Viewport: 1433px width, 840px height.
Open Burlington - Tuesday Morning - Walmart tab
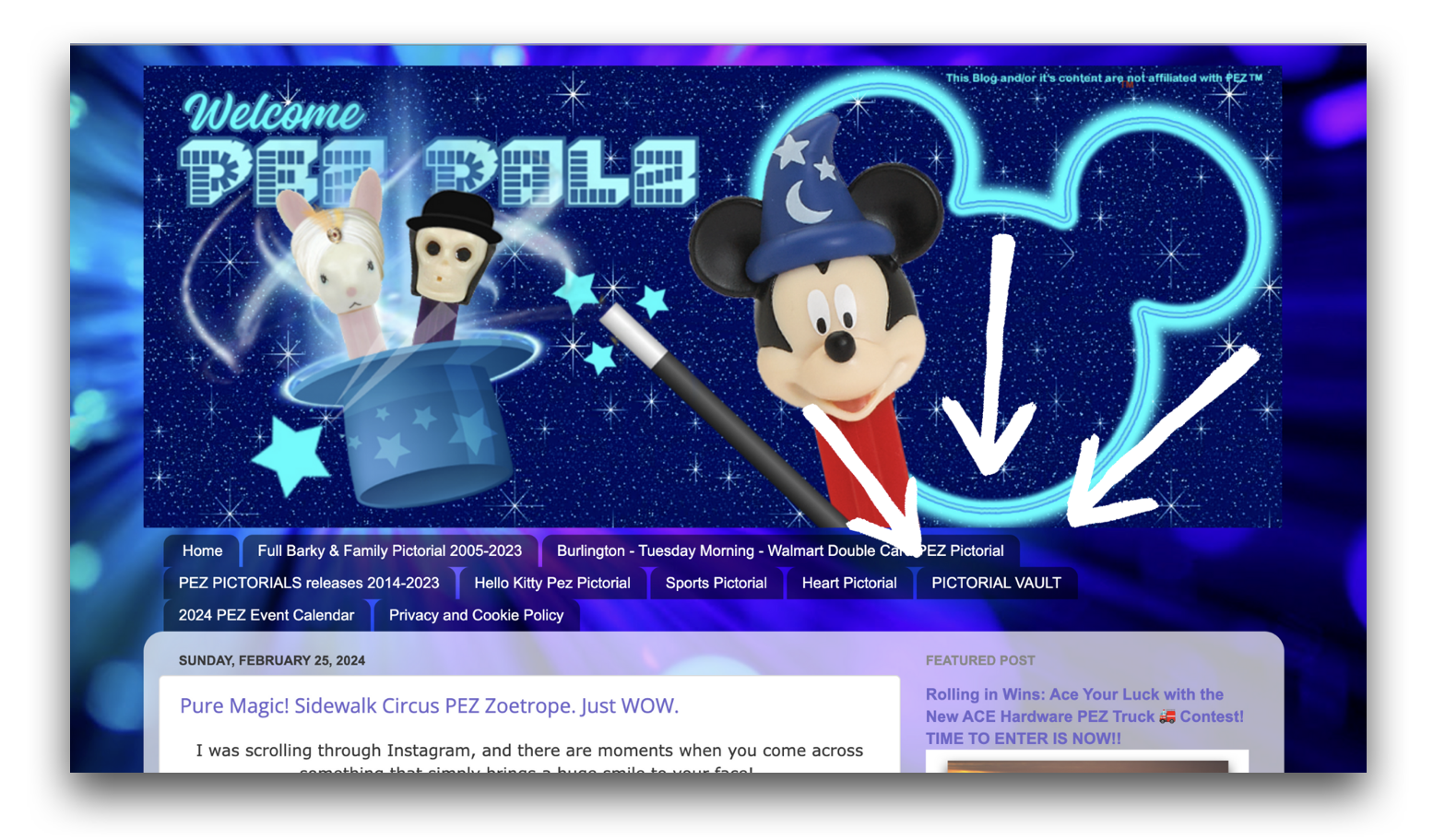click(780, 550)
